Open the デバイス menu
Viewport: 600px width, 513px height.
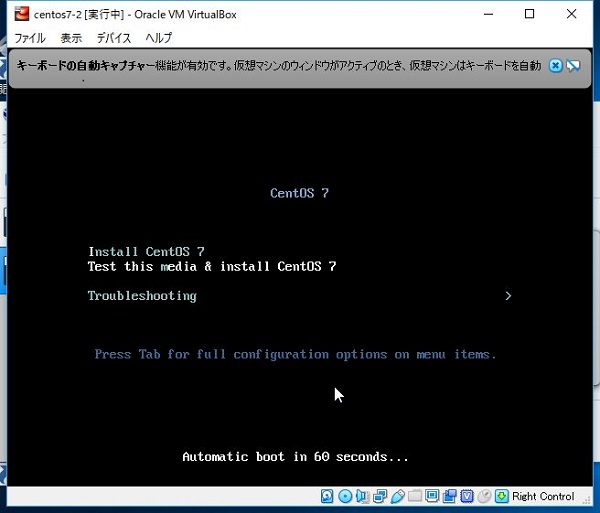pos(114,38)
